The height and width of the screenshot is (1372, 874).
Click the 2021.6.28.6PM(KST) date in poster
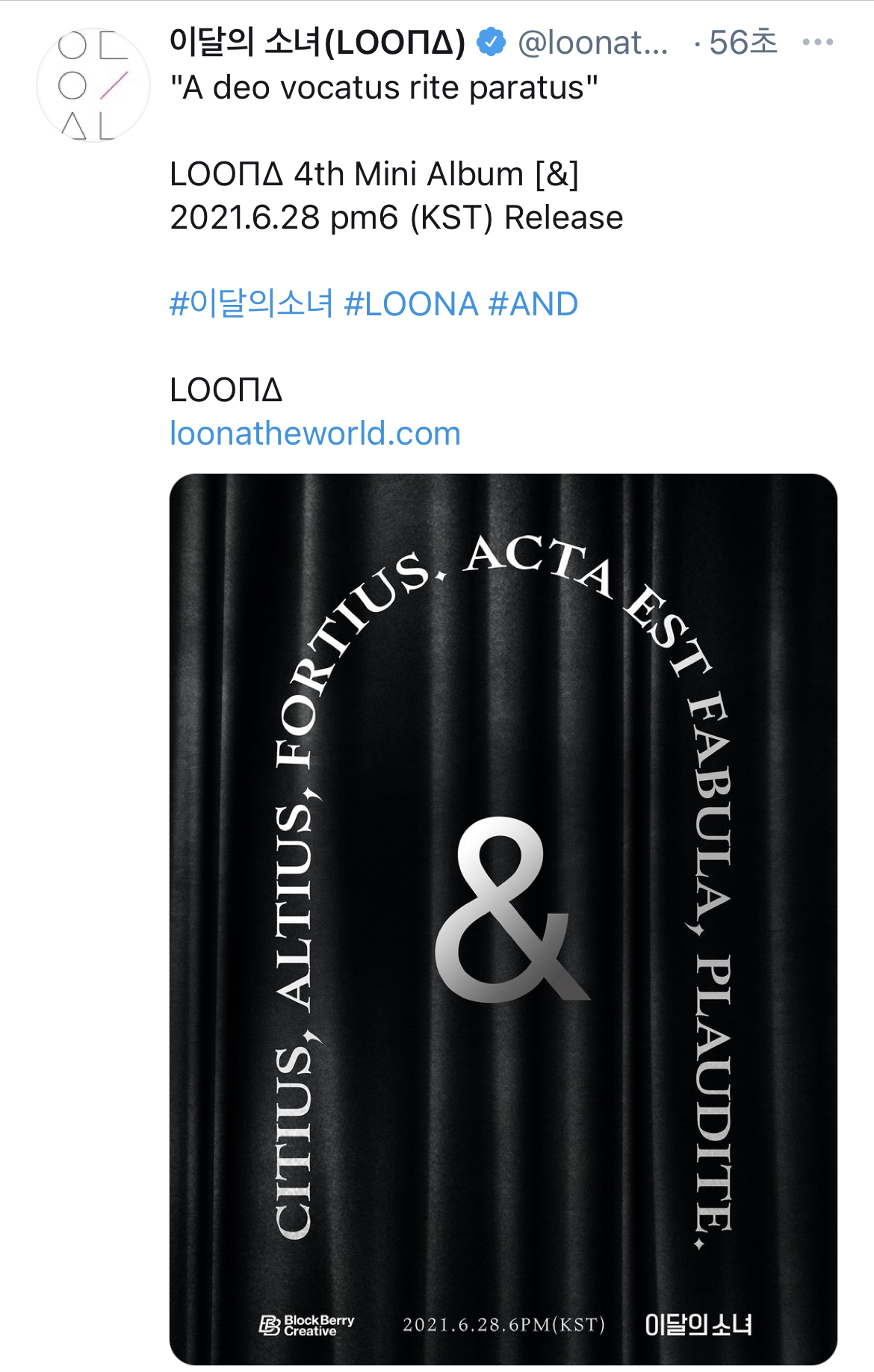(x=503, y=1325)
